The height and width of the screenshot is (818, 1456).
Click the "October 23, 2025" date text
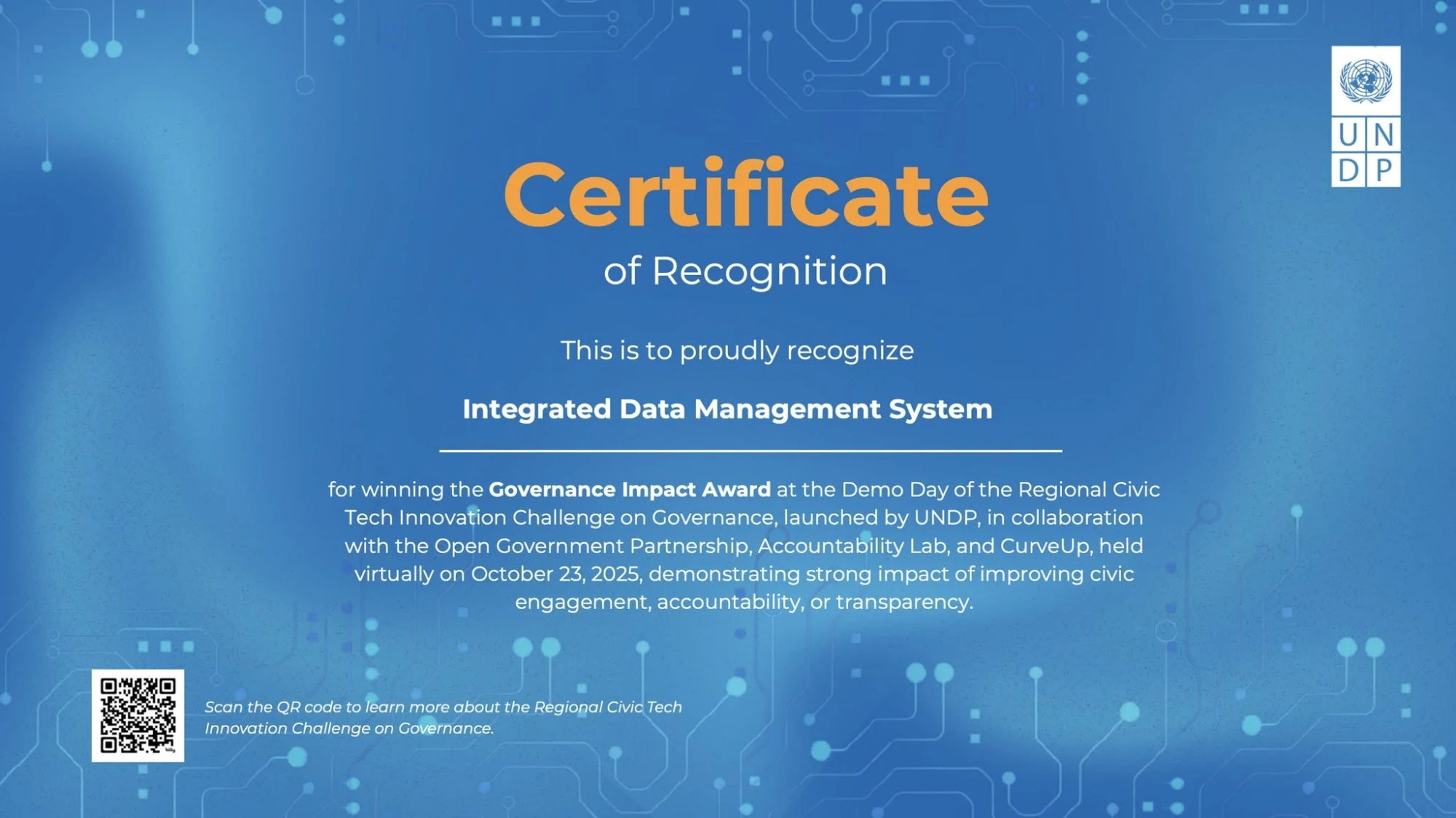(555, 574)
